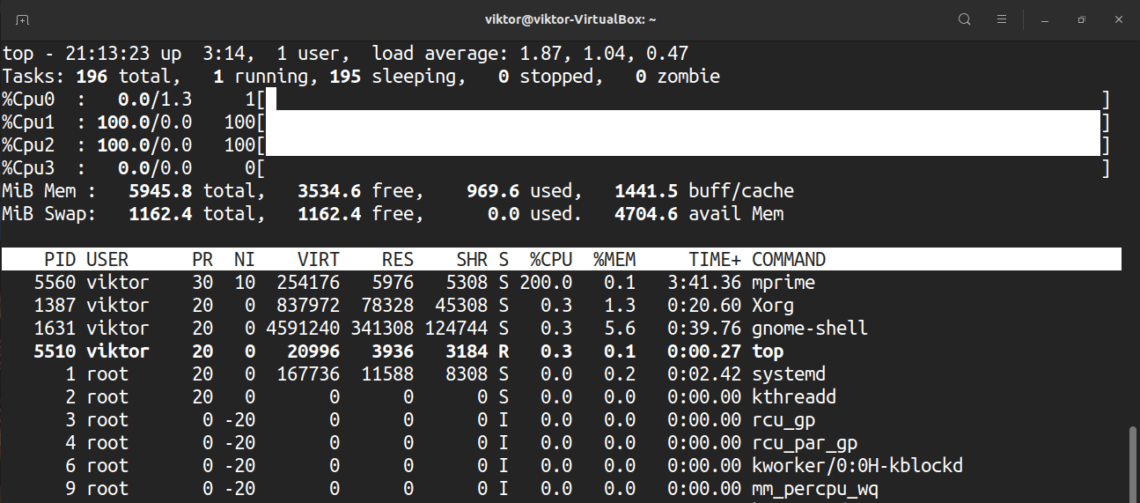The image size is (1140, 503).
Task: Select the kthreadd process name
Action: coord(794,397)
